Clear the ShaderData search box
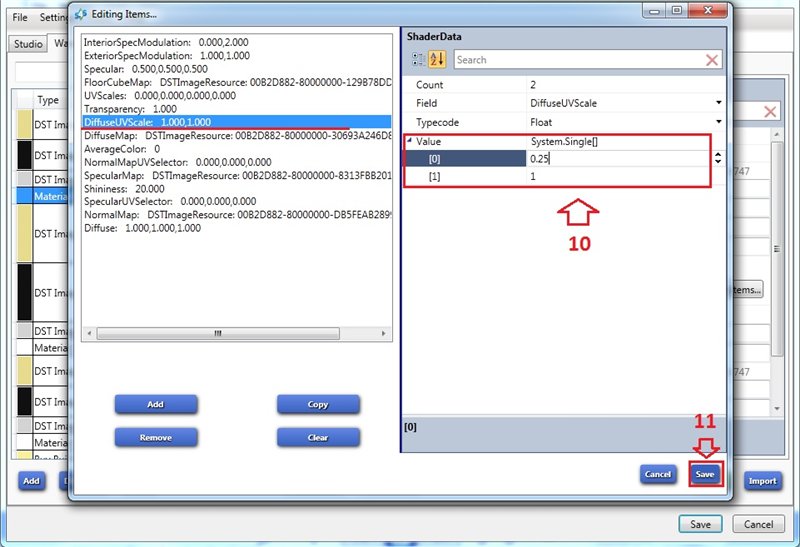The height and width of the screenshot is (547, 800). (712, 60)
